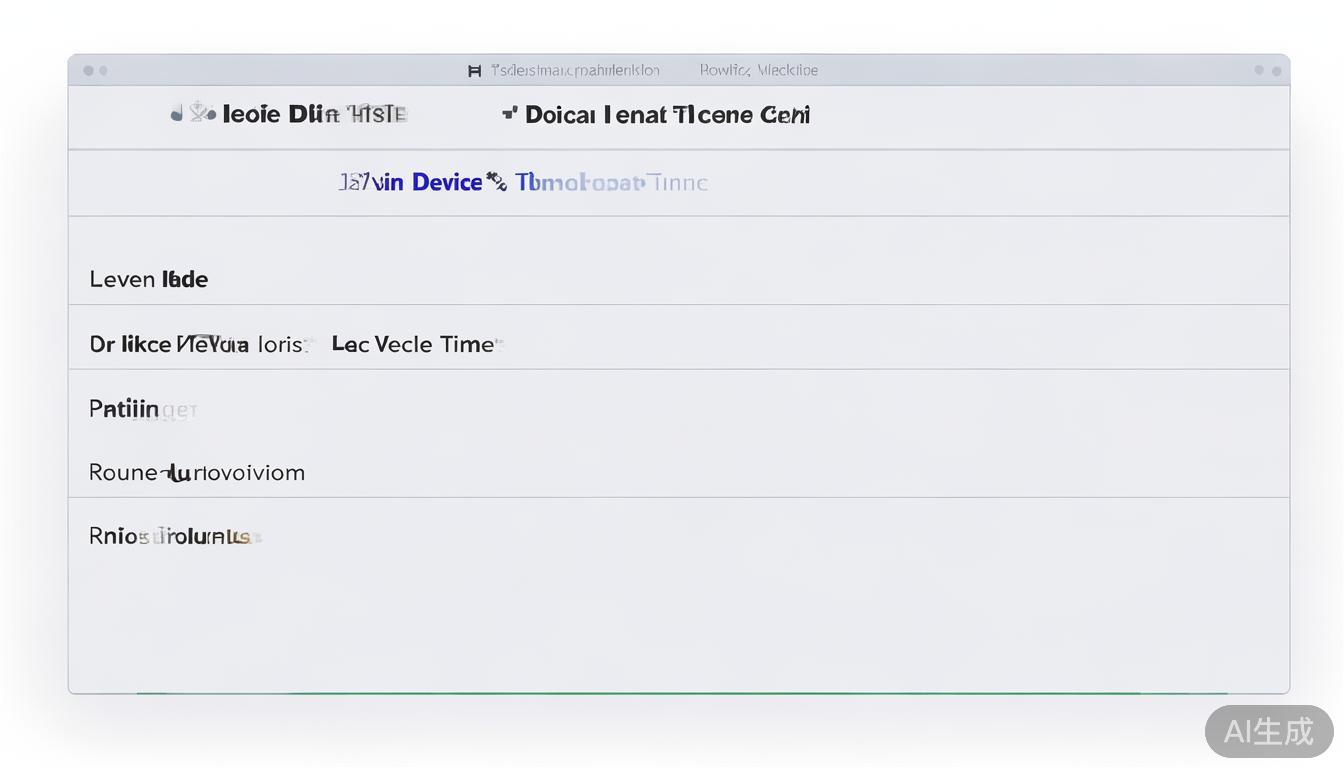
Task: Click the green bar at window bottom
Action: point(680,691)
